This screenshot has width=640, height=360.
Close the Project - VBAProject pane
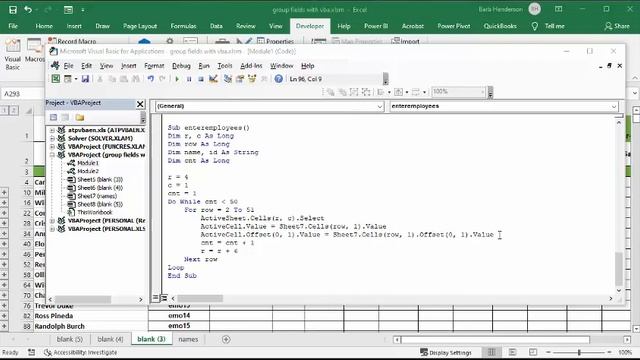click(x=140, y=104)
